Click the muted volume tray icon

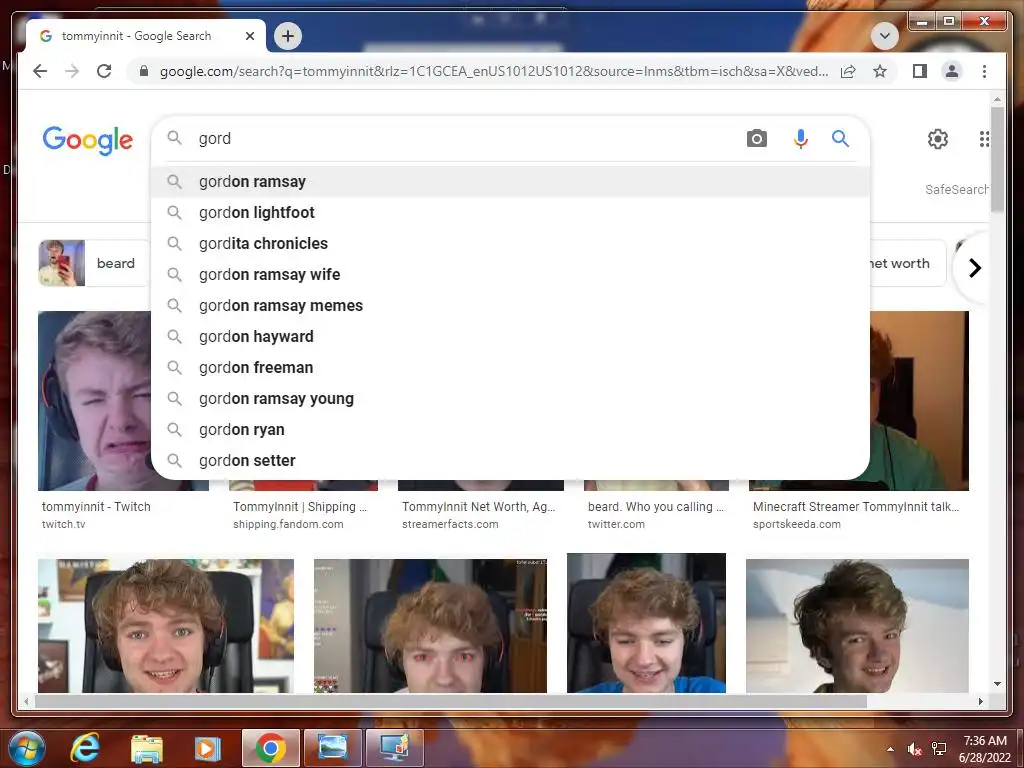(x=914, y=750)
